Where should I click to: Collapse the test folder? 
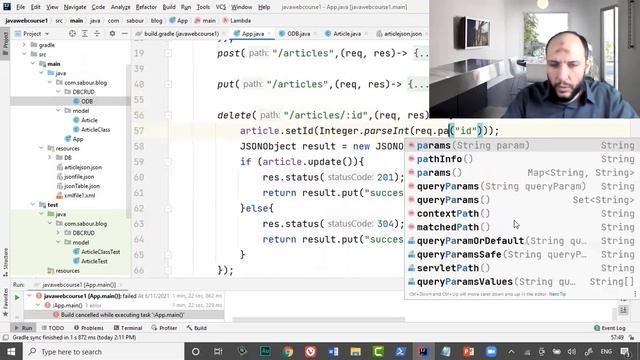pos(33,204)
